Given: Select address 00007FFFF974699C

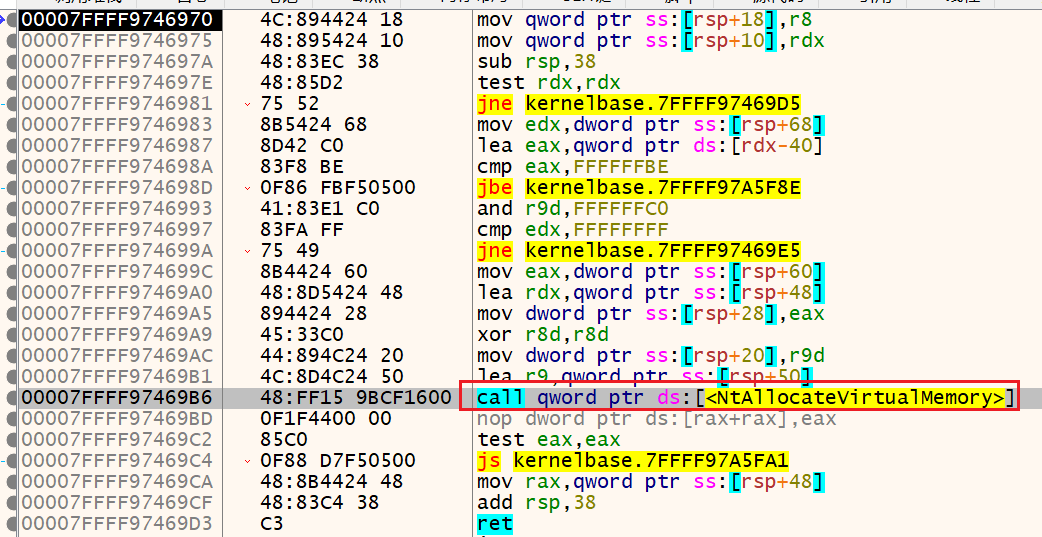Looking at the screenshot, I should click(117, 272).
